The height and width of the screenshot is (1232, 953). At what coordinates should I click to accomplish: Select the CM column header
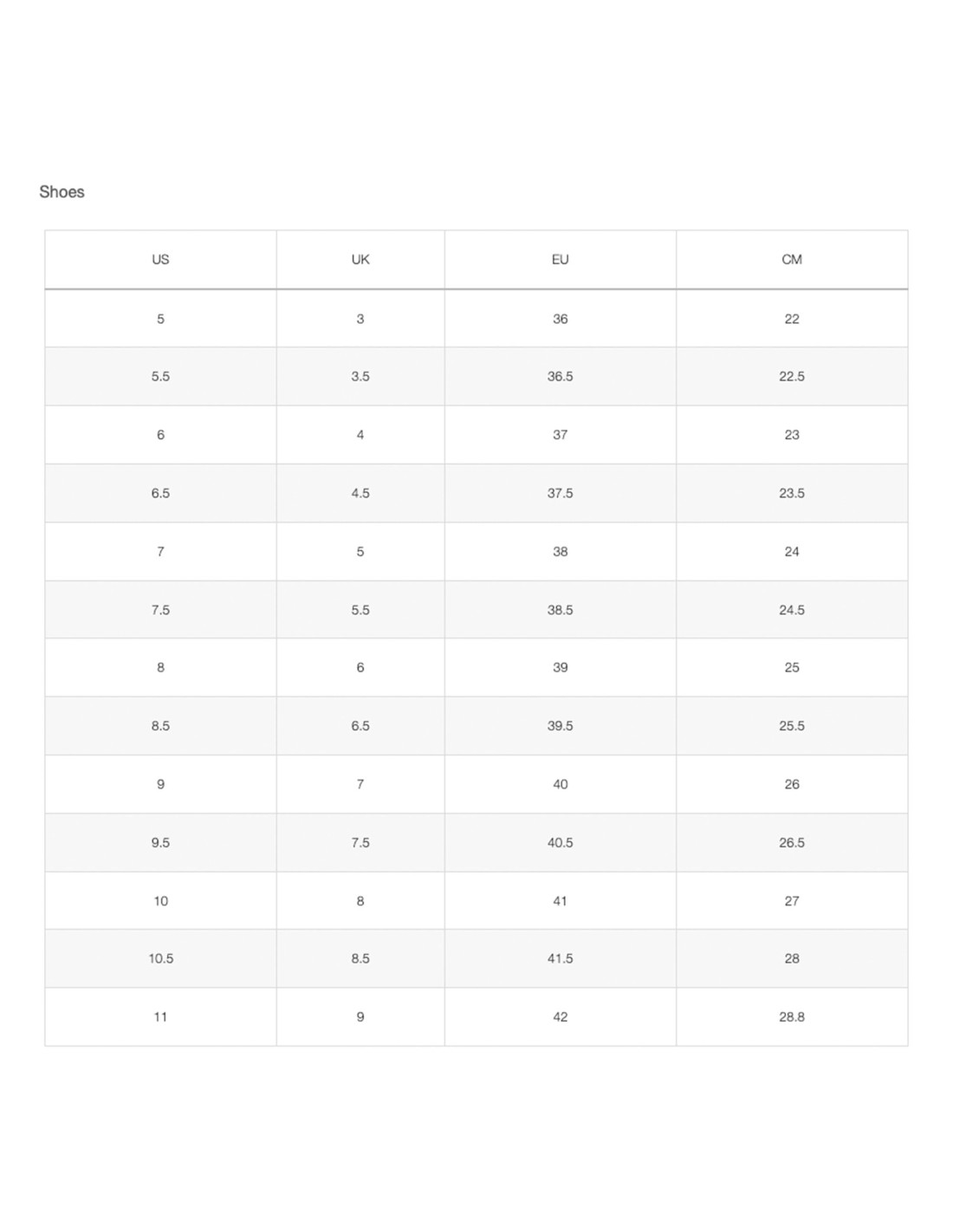tap(792, 260)
